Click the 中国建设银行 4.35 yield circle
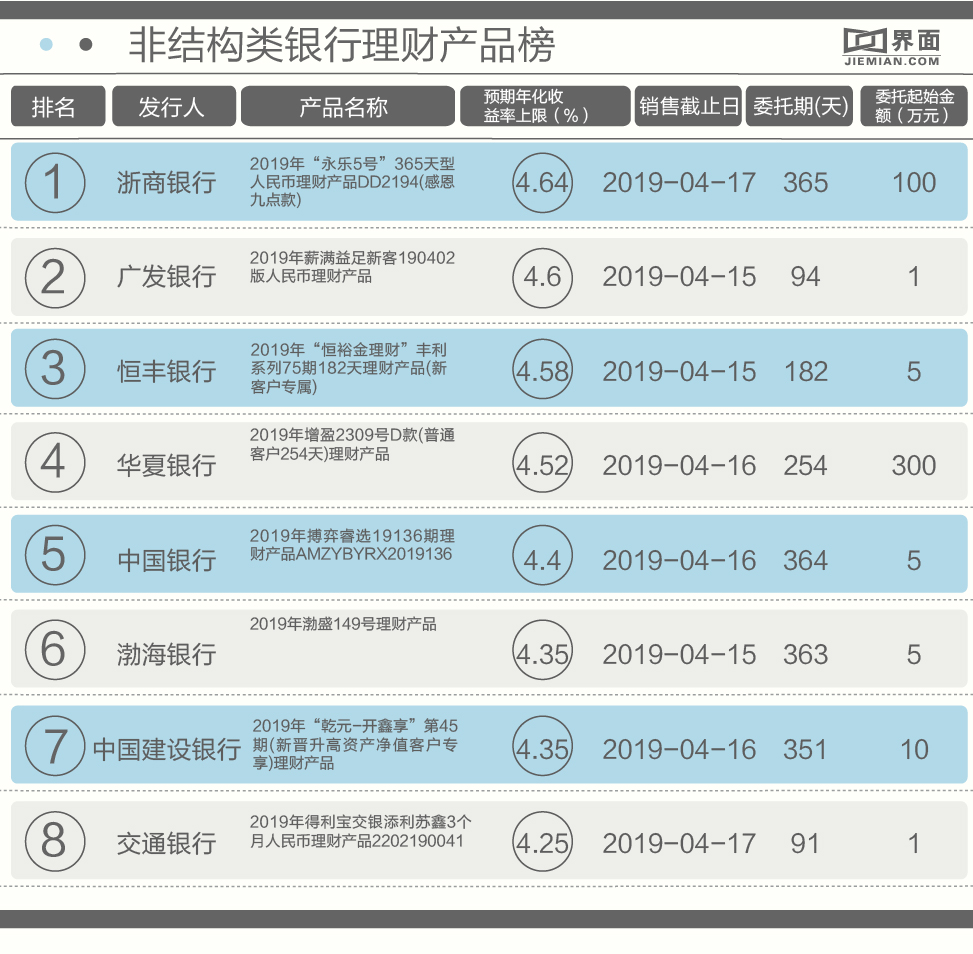Image resolution: width=973 pixels, height=954 pixels. click(x=542, y=745)
